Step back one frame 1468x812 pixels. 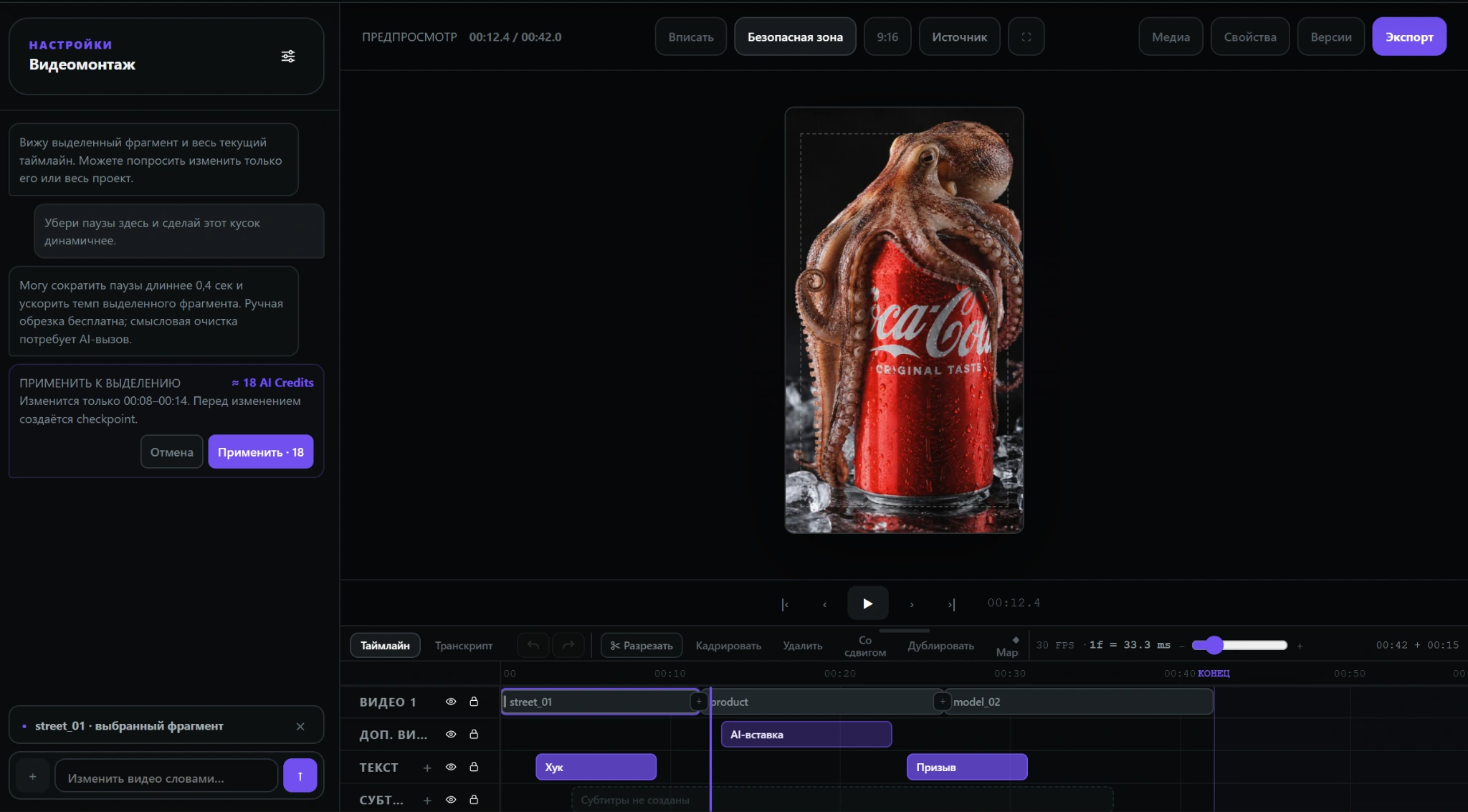pyautogui.click(x=825, y=604)
